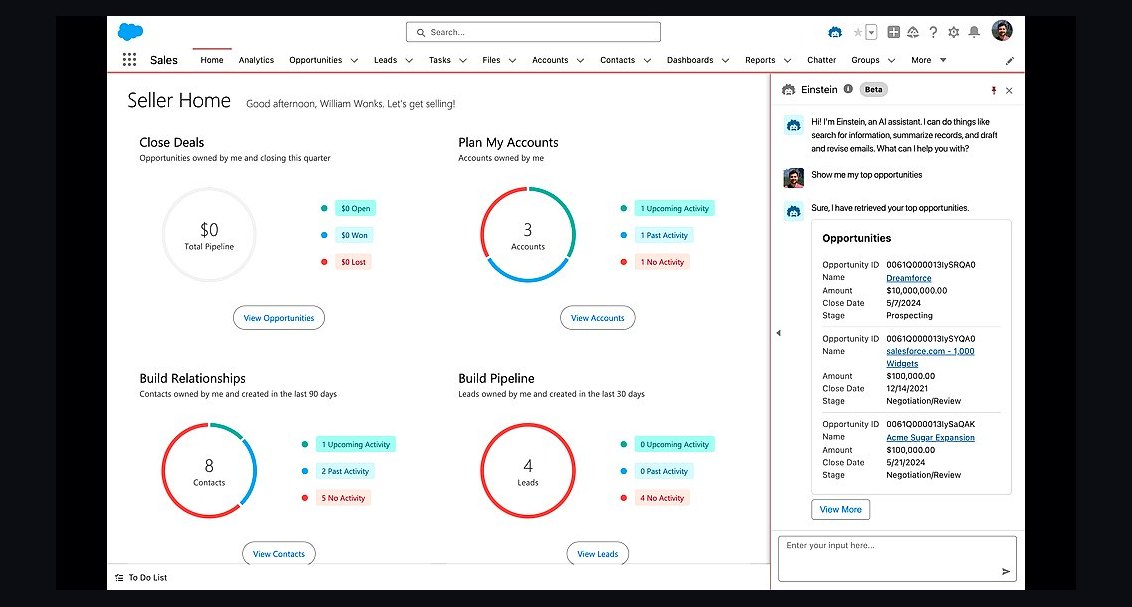Expand the Dashboards tab dropdown chevron
Image resolution: width=1132 pixels, height=607 pixels.
click(726, 61)
